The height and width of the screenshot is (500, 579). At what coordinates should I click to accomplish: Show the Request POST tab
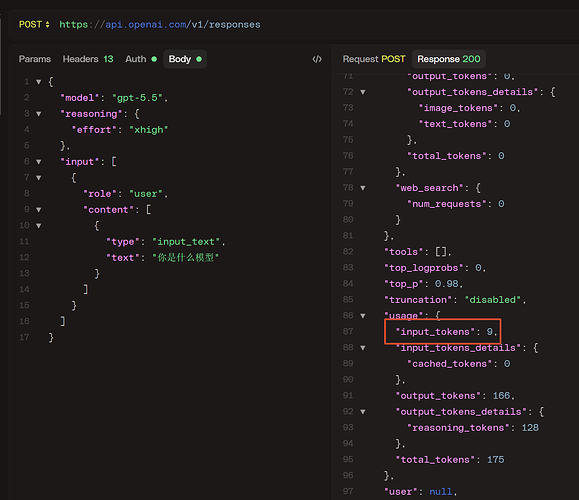click(x=374, y=59)
